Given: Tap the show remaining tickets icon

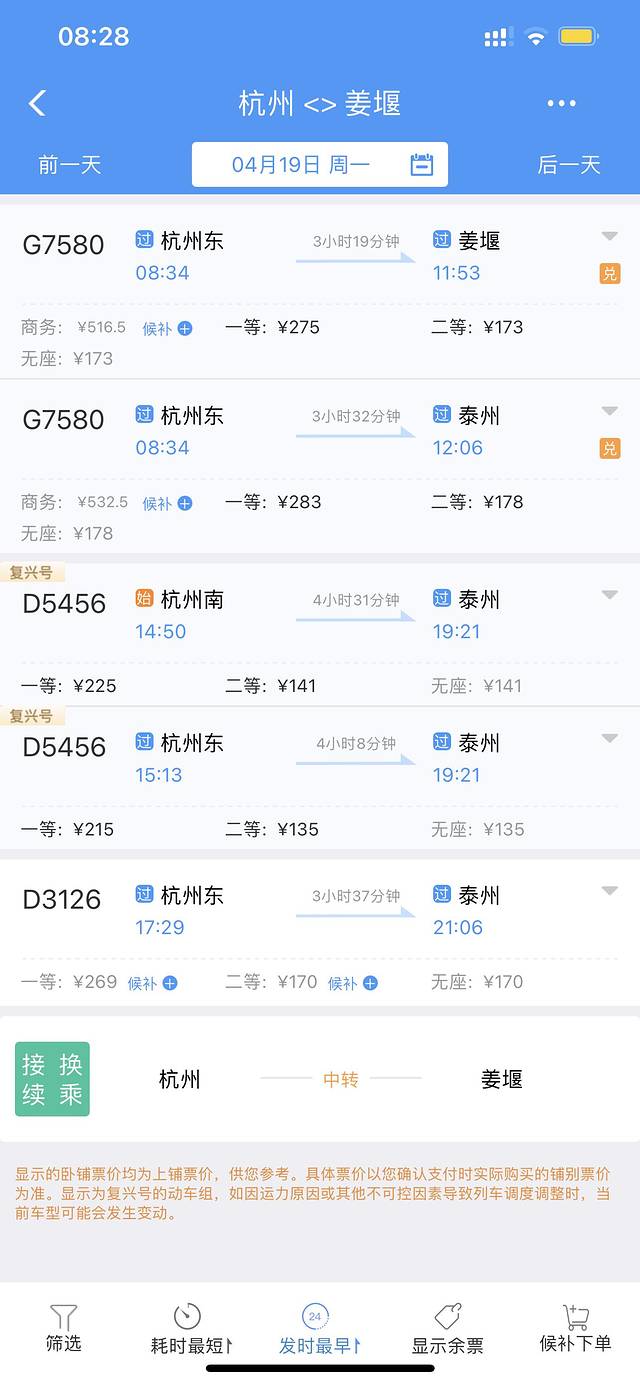Looking at the screenshot, I should point(447,1316).
